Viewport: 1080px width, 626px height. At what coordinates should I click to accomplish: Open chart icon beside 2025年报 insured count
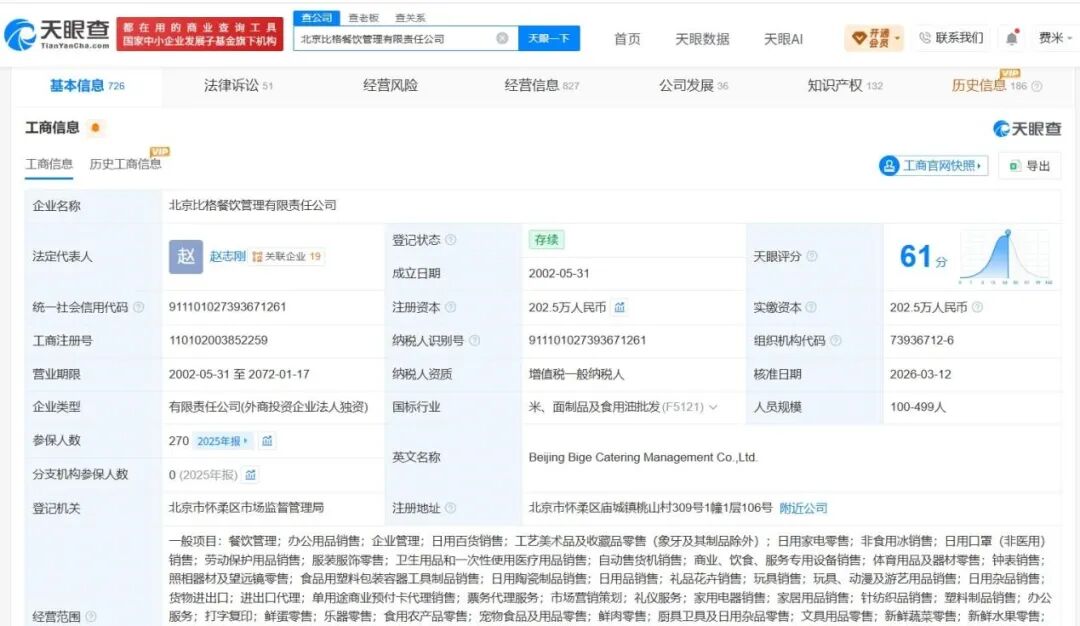point(267,441)
